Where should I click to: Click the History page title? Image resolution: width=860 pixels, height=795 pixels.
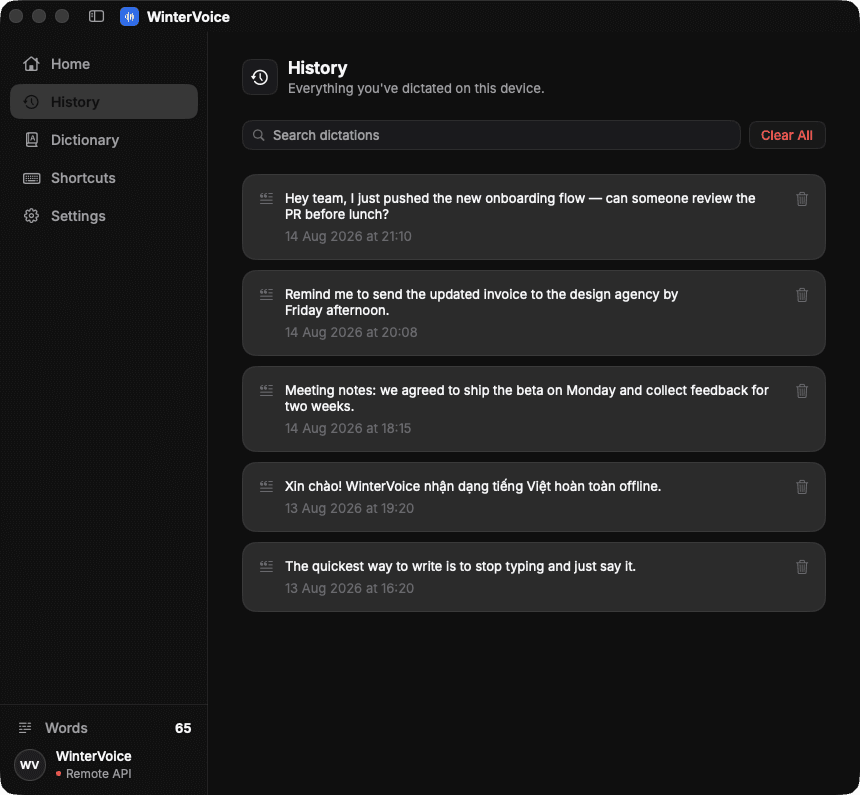(x=318, y=68)
